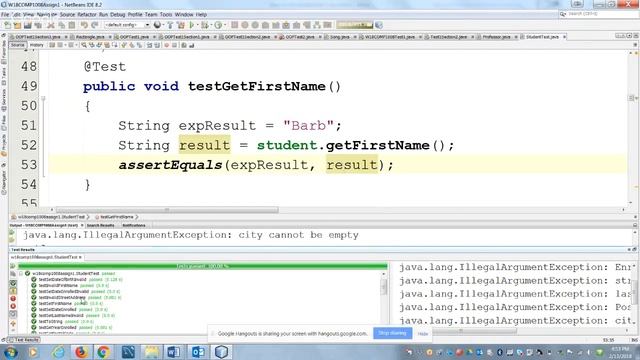
Task: Select testGetYearEnrolled result row
Action: 71,327
